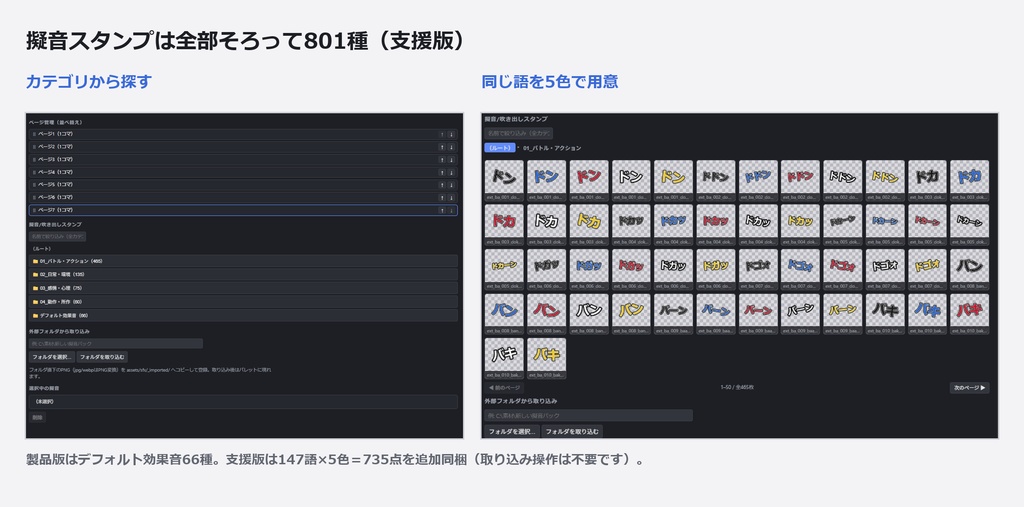Focus the external folder path field, left panel
Viewport: 1024px width, 507px height.
pyautogui.click(x=116, y=344)
